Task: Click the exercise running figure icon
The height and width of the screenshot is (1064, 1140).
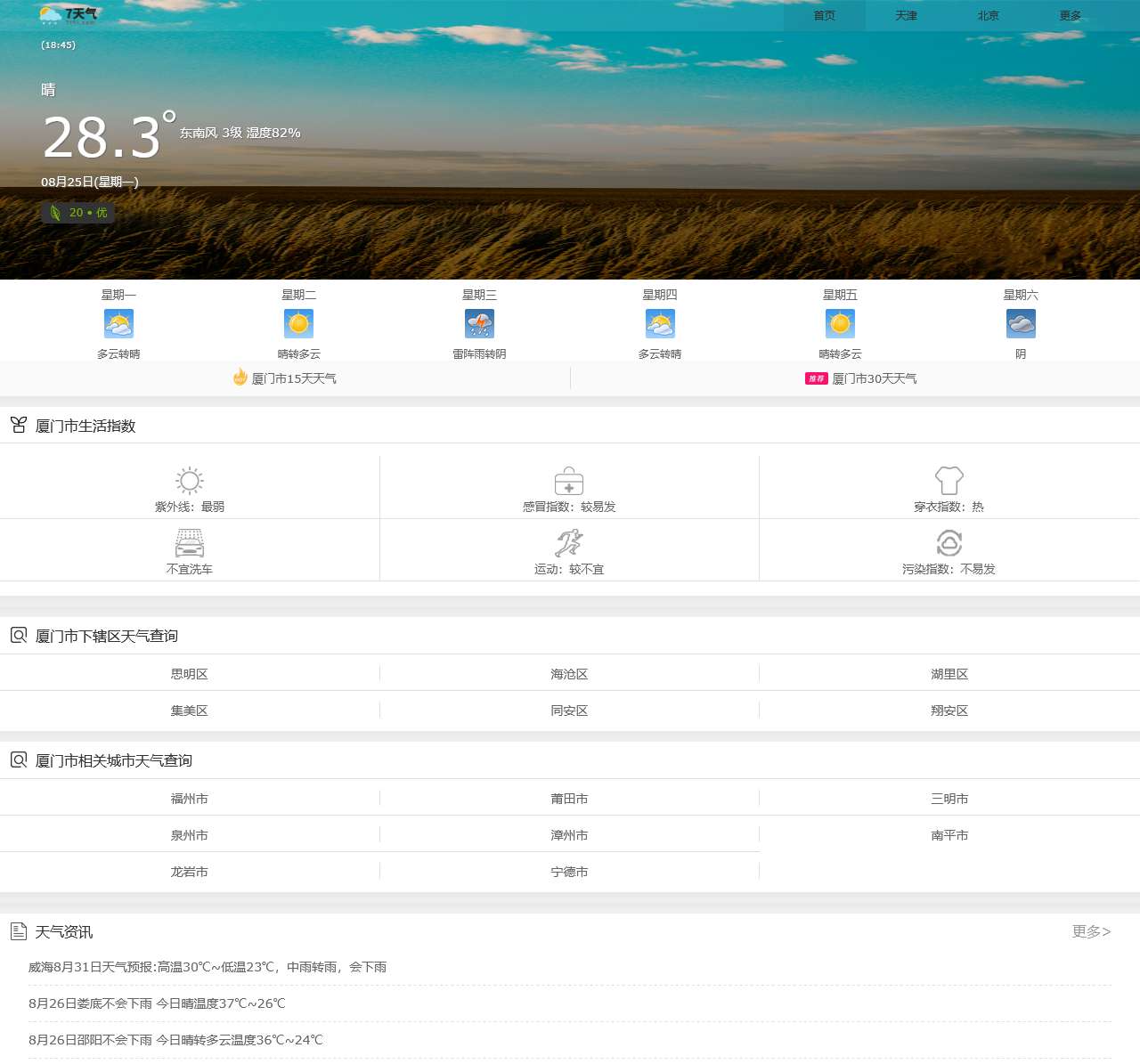Action: pyautogui.click(x=569, y=543)
